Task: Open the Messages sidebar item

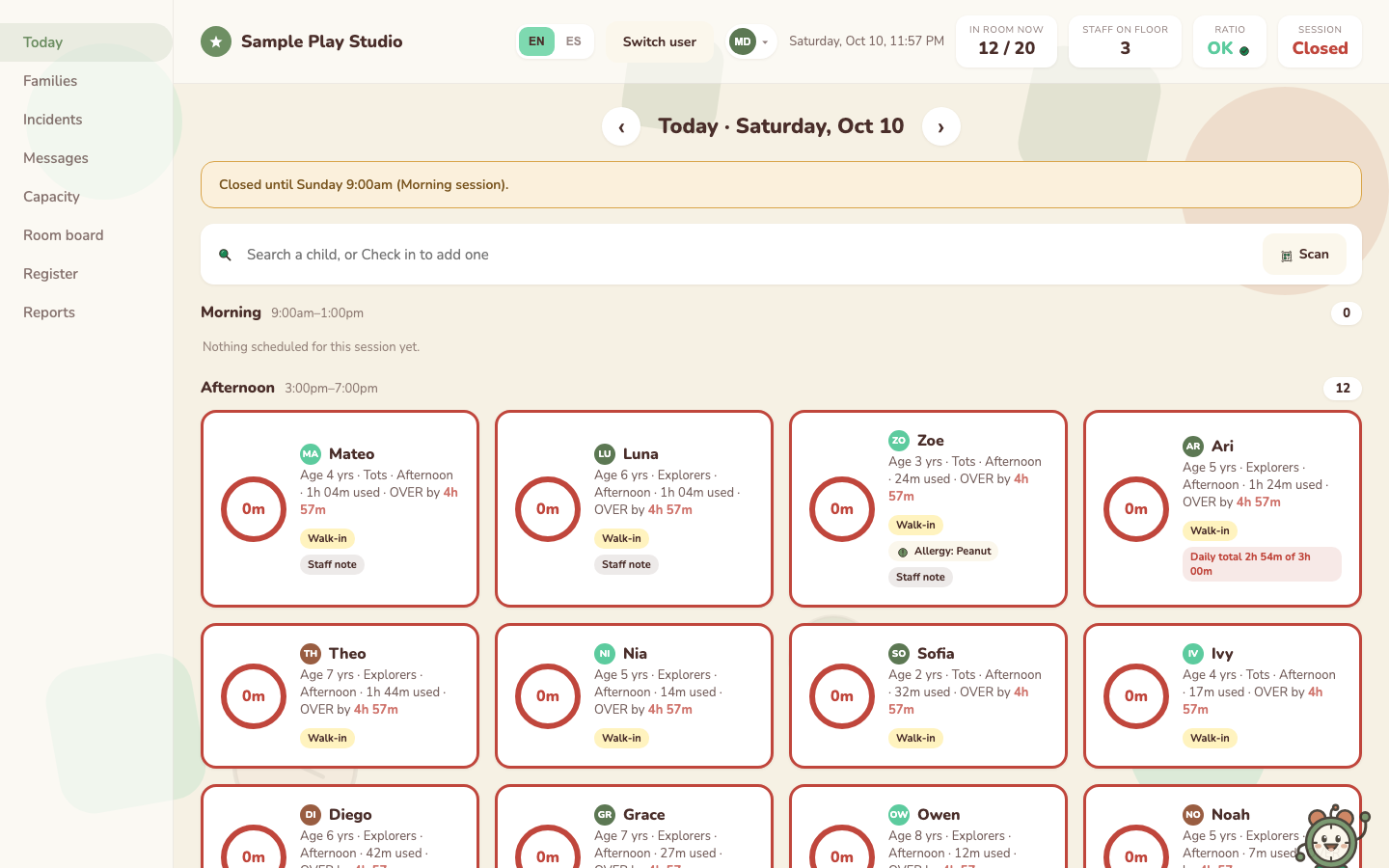Action: 86,158
